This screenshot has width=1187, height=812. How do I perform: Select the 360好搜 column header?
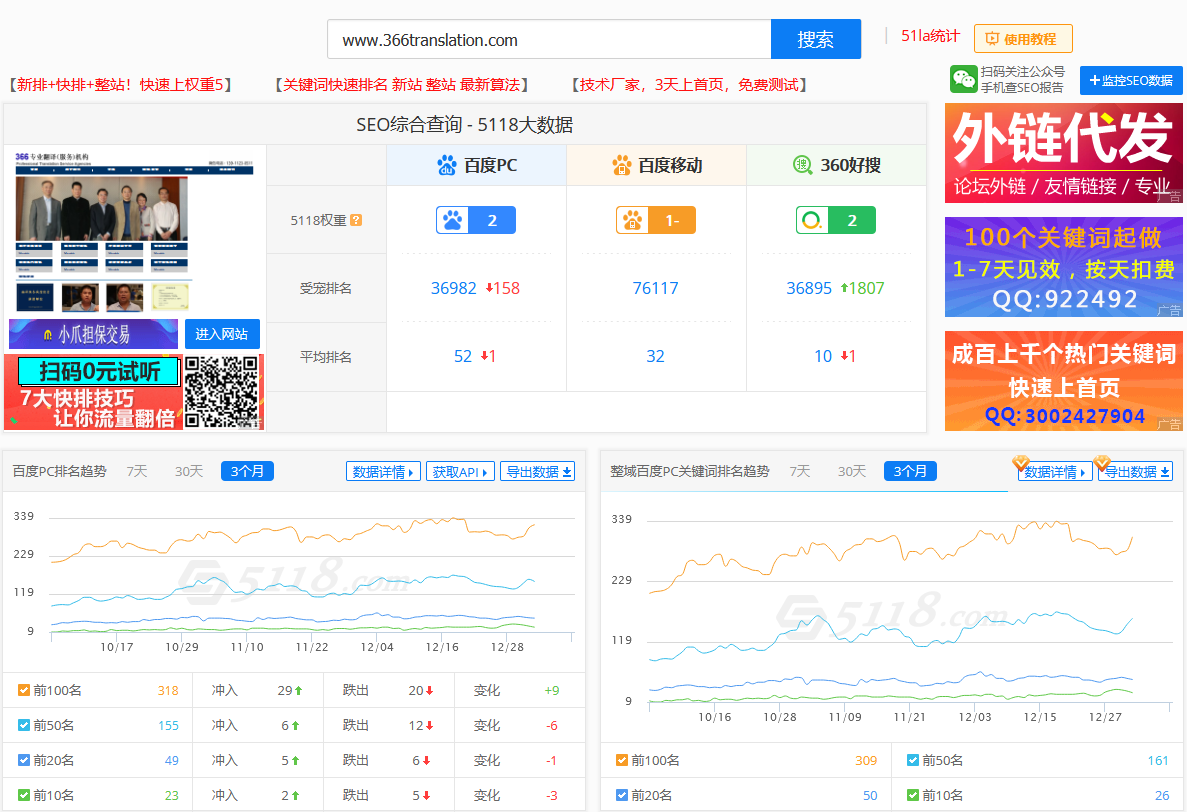point(837,165)
